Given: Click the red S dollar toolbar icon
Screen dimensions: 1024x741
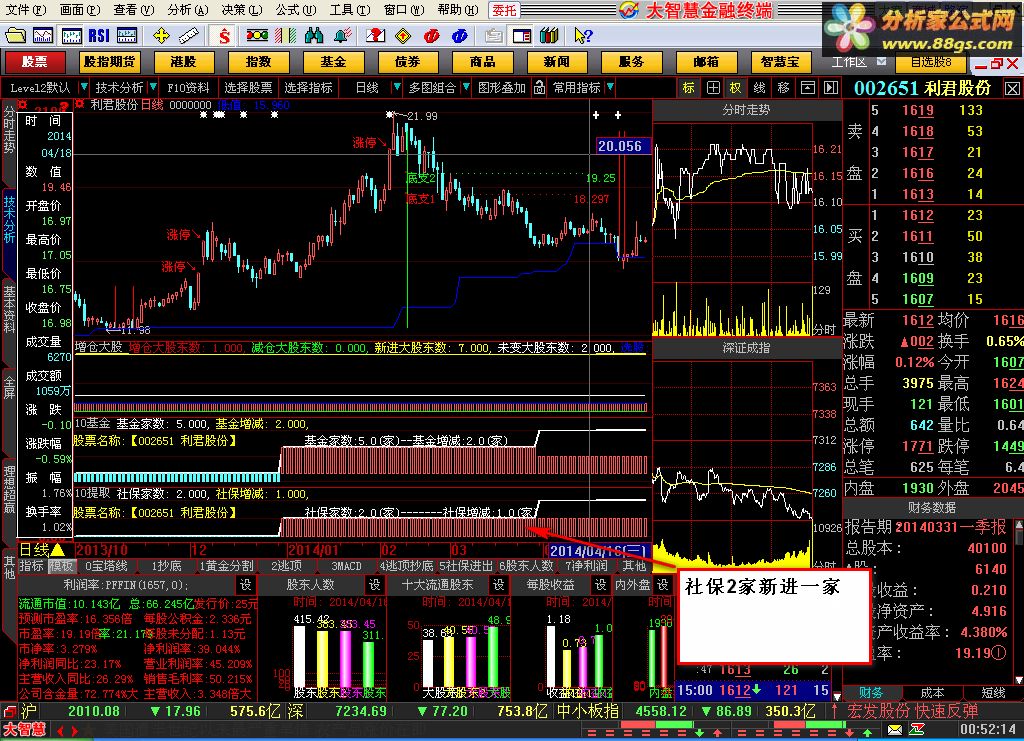Looking at the screenshot, I should click(x=225, y=35).
